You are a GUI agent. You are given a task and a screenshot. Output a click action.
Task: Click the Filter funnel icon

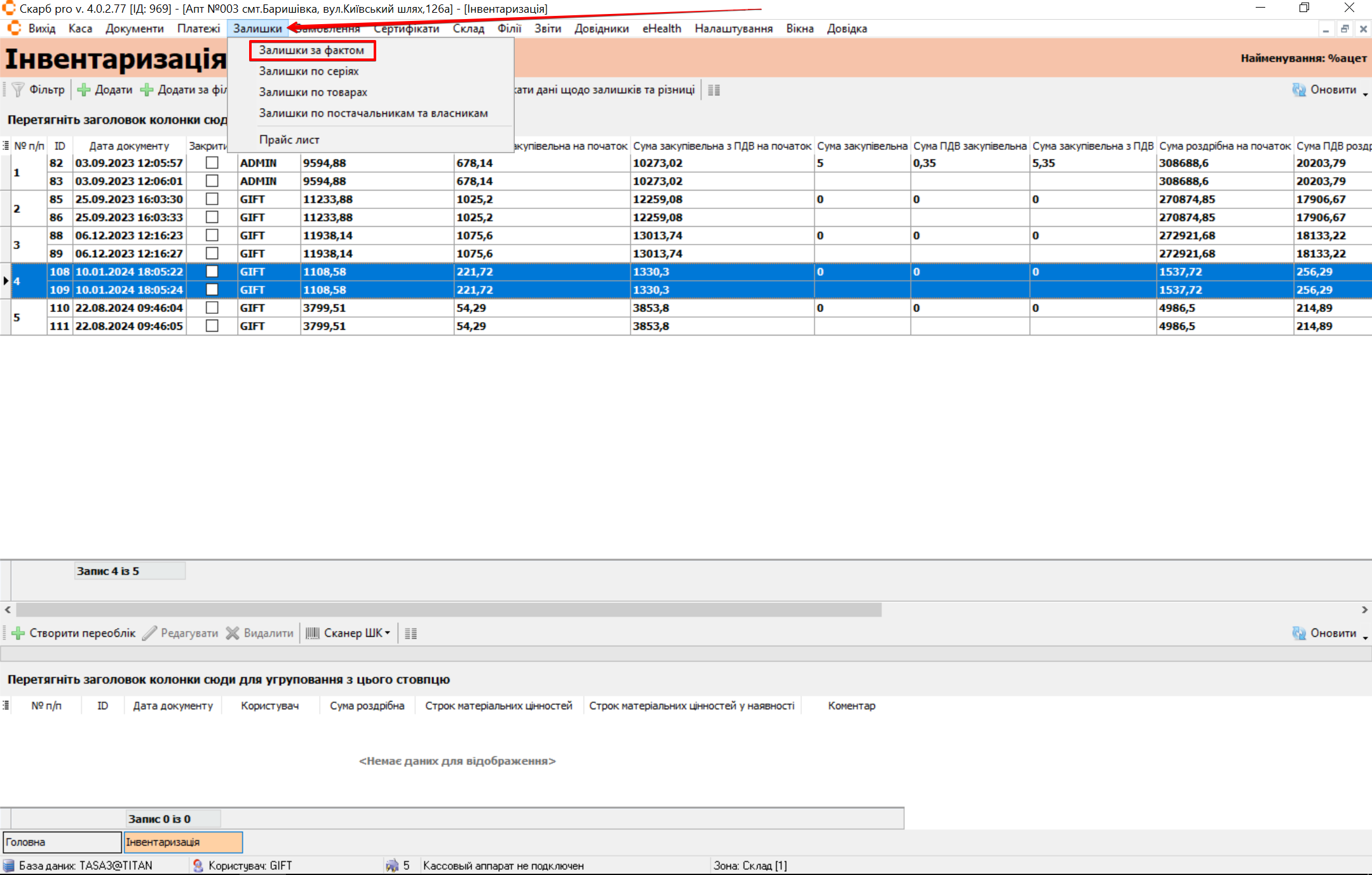point(18,90)
